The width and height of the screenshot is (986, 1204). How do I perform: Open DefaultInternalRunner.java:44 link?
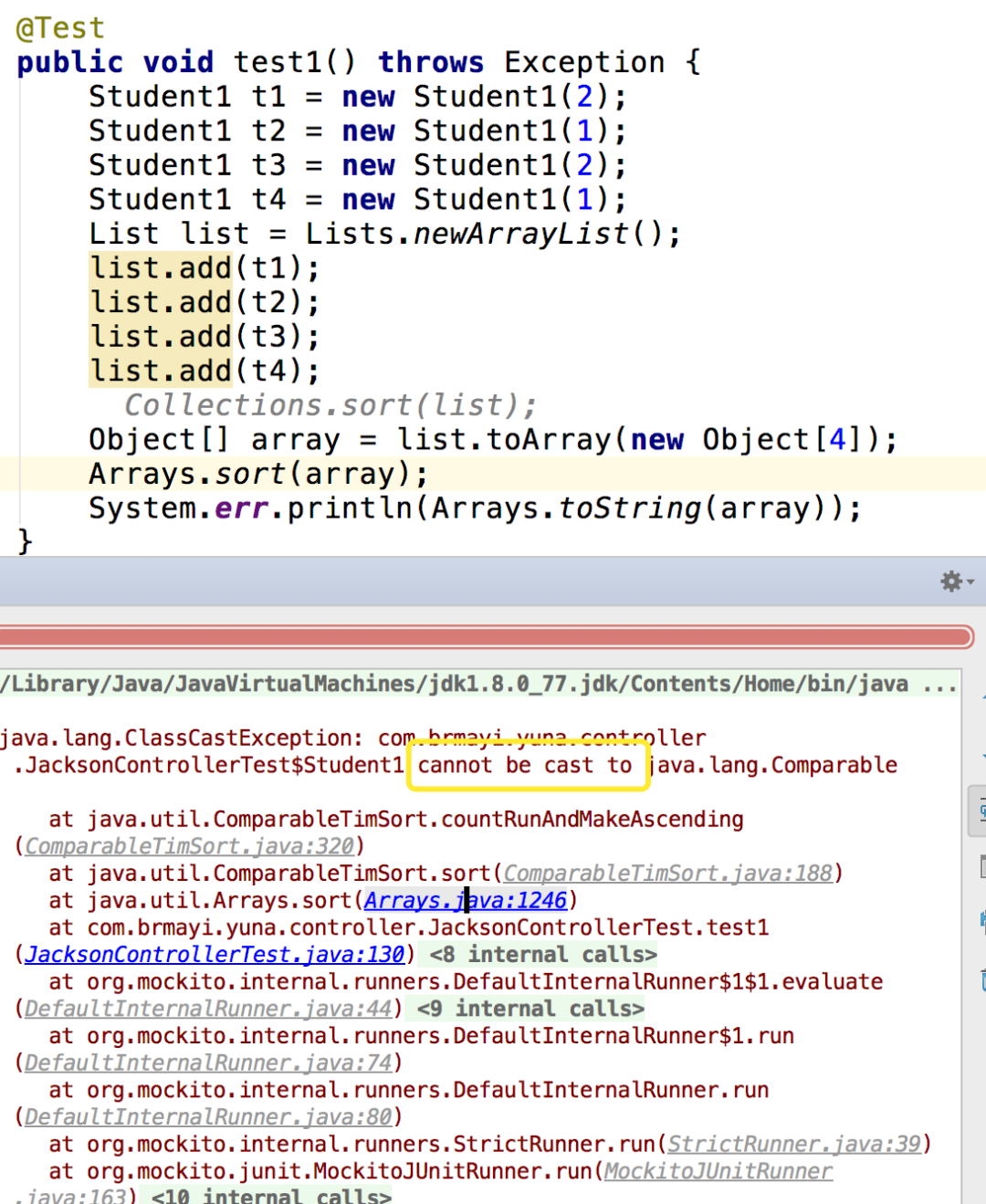208,1009
